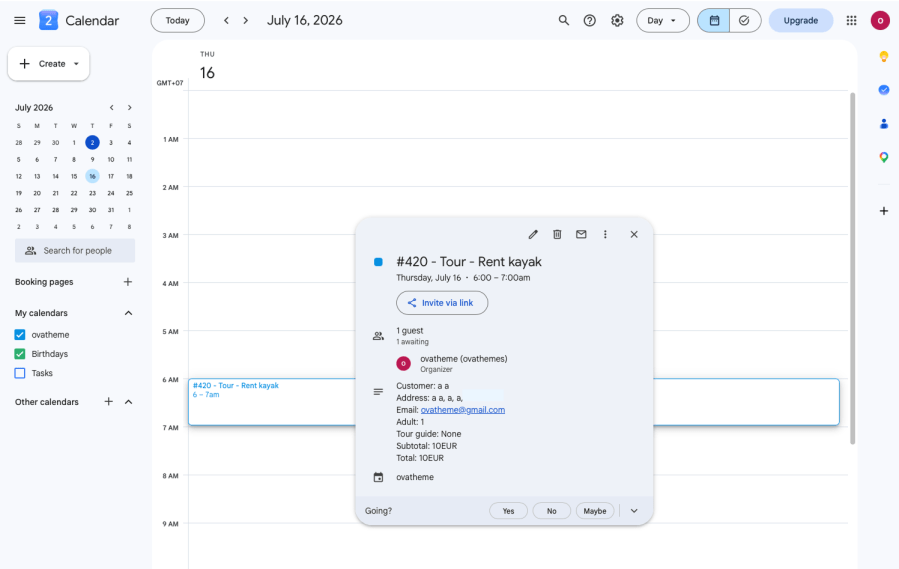Close the event details popup
Screen dimensions: 899x569
click(634, 234)
